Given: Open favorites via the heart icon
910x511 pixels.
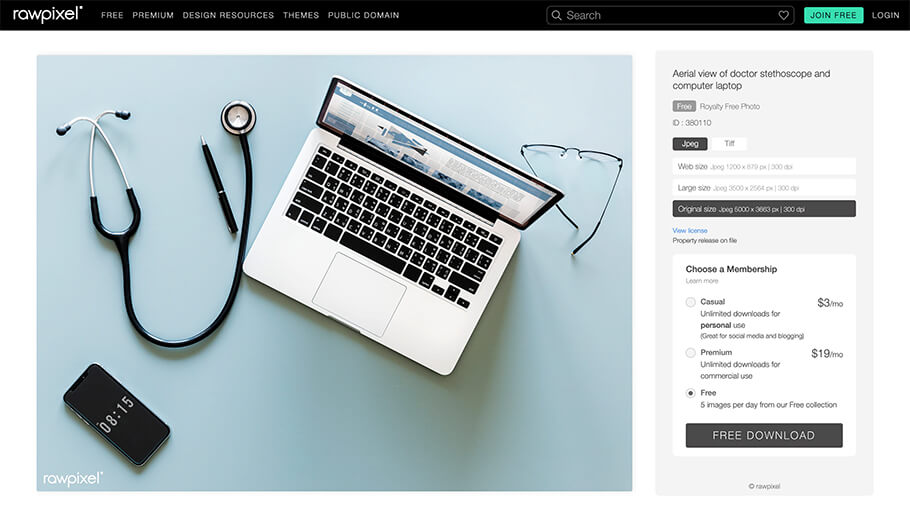Looking at the screenshot, I should tap(783, 15).
